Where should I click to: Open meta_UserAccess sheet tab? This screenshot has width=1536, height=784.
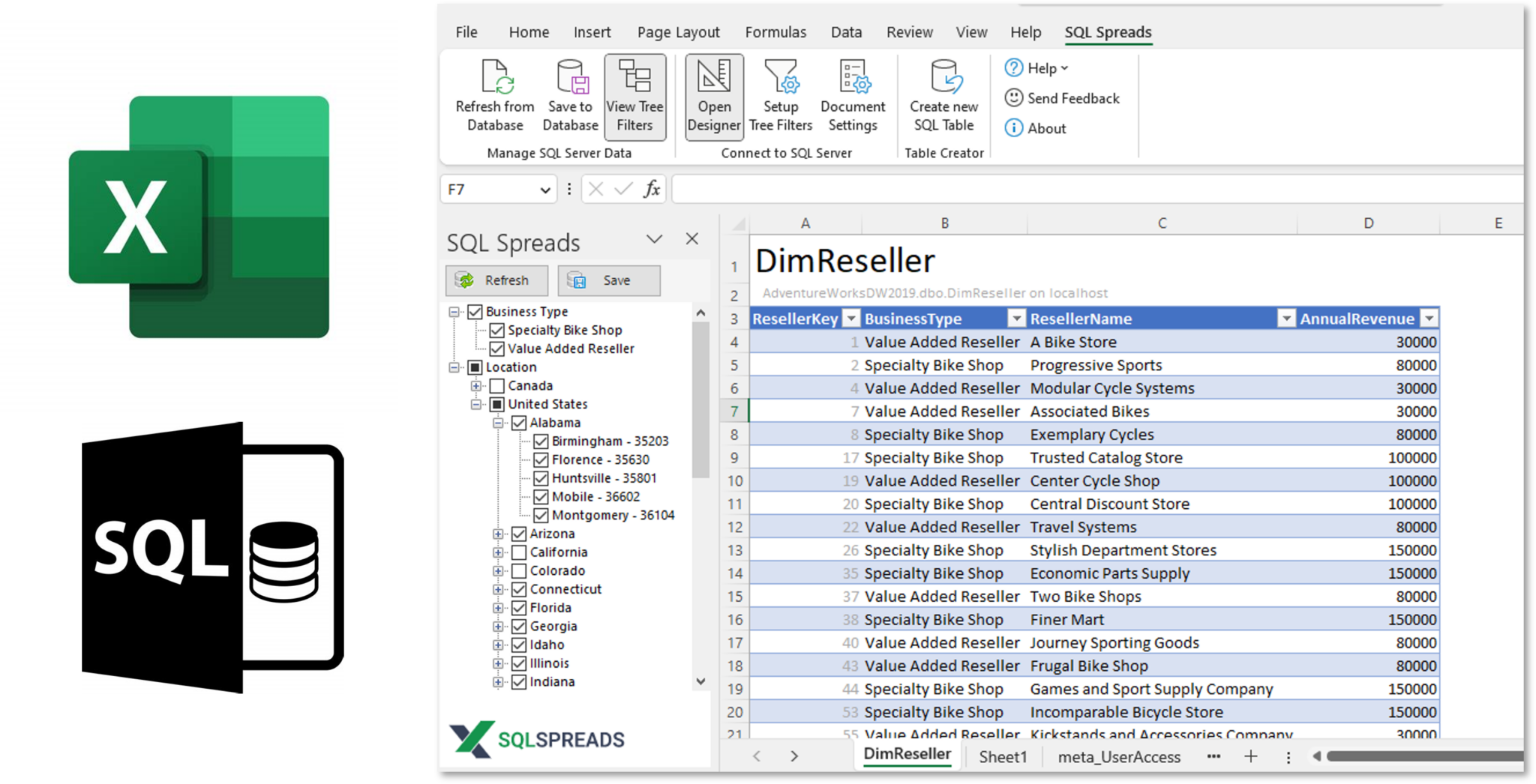(x=1119, y=757)
